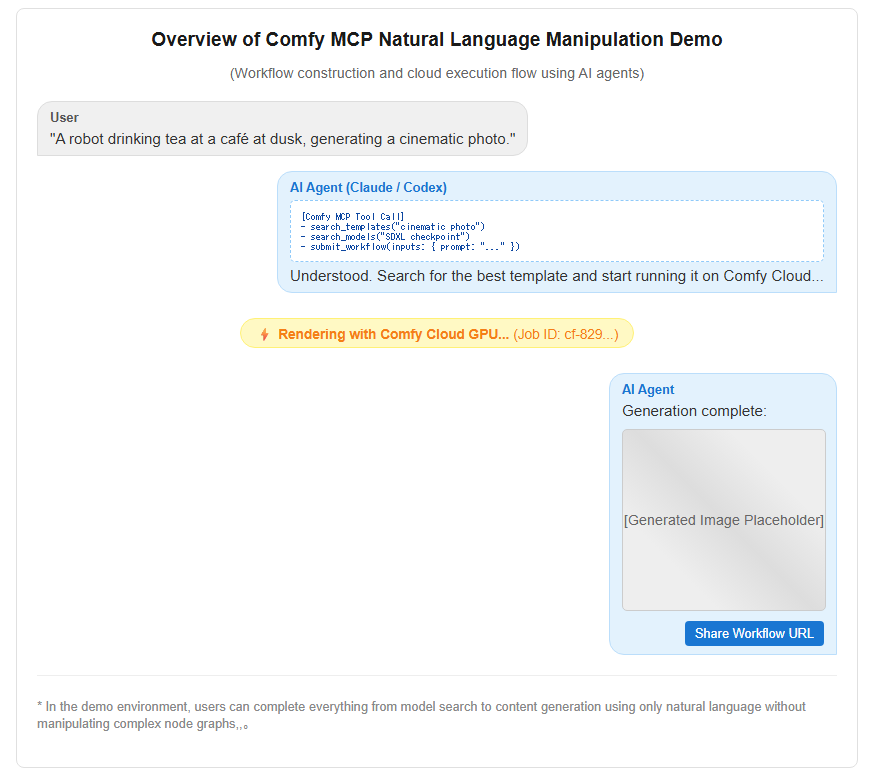Click the '[Comfy MCP Tool Call]' line
Image resolution: width=874 pixels, height=776 pixels.
point(352,216)
